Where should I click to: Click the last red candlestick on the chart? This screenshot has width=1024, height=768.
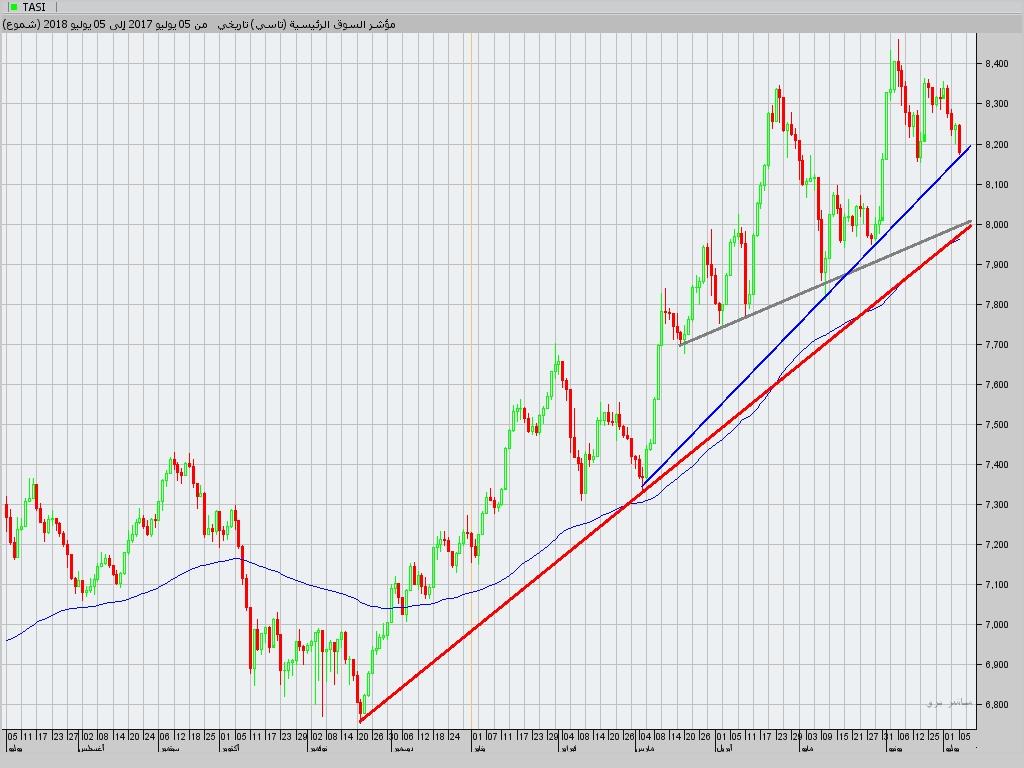(x=960, y=138)
